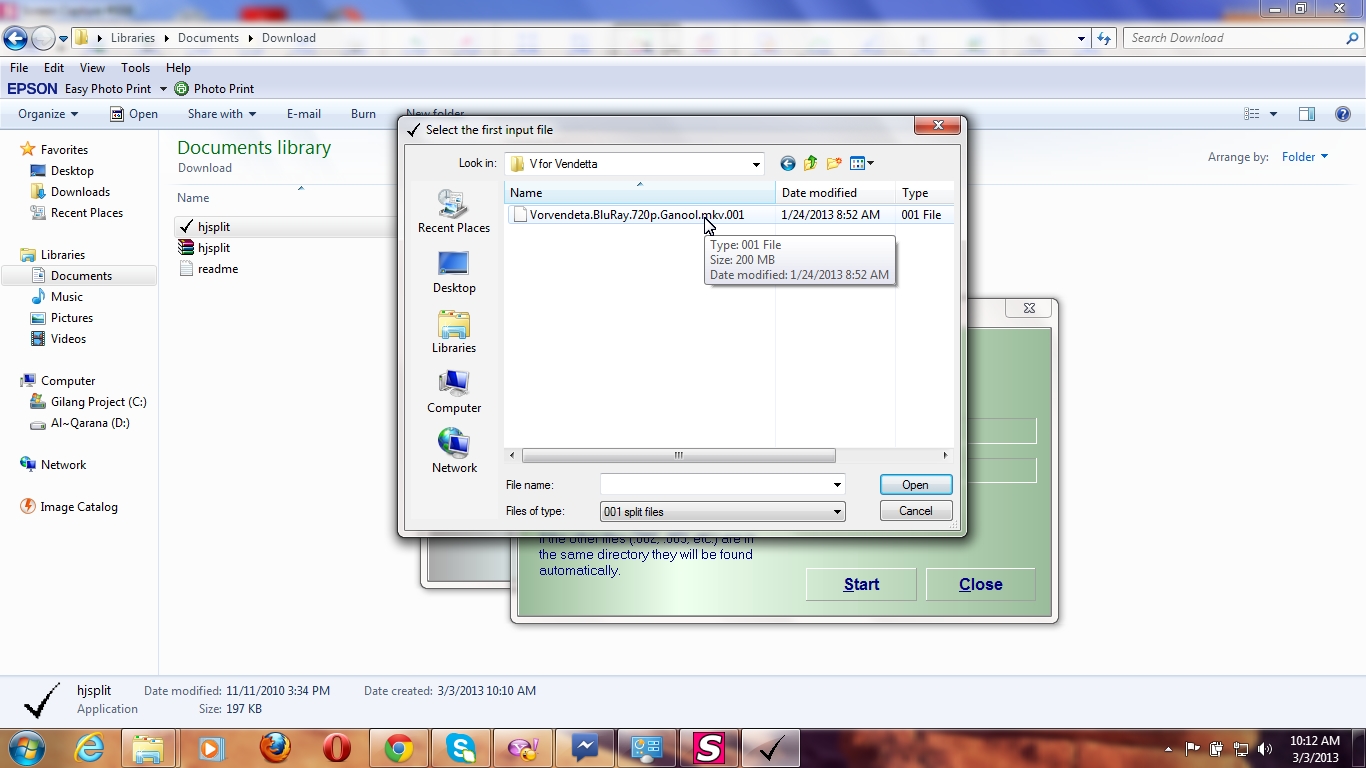Click Cancel in file dialog
This screenshot has height=768, width=1366.
pyautogui.click(x=915, y=511)
